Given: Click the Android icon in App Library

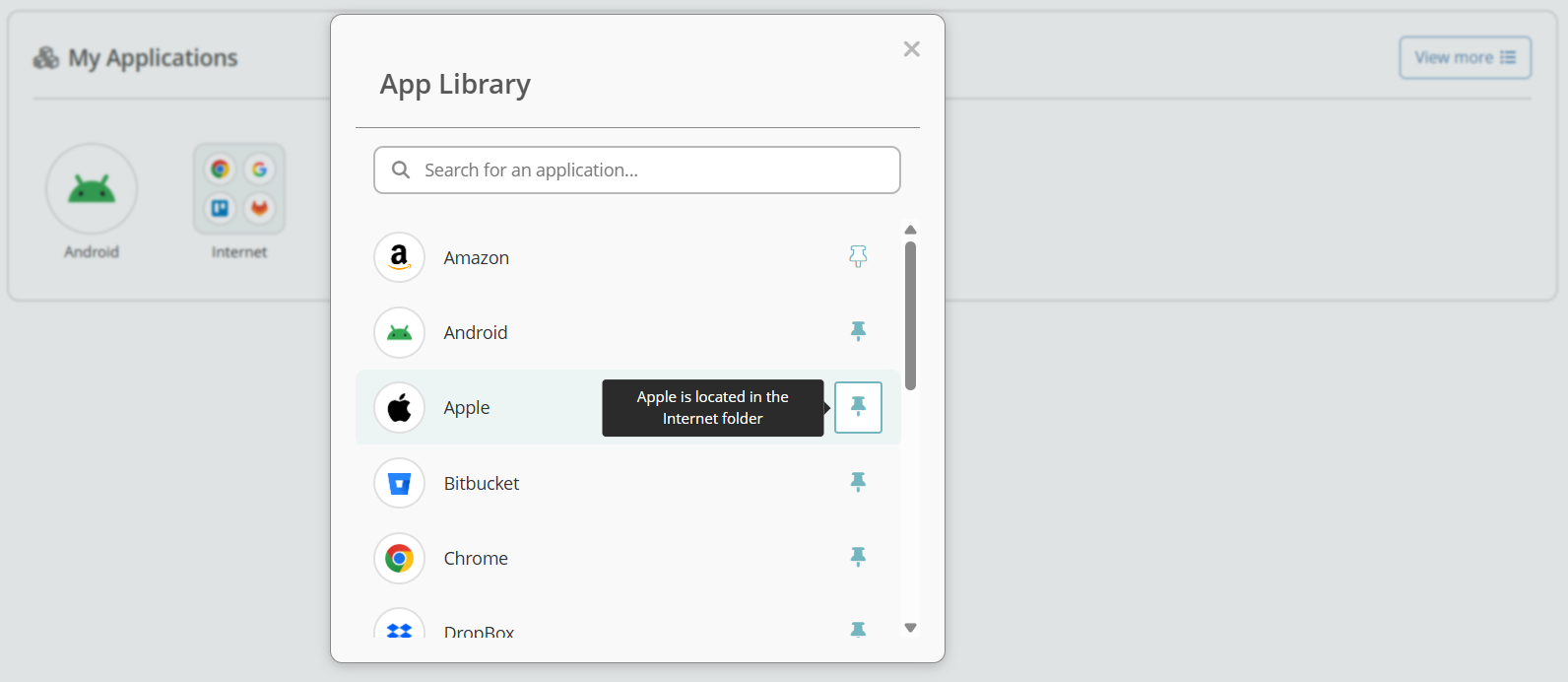Looking at the screenshot, I should point(399,333).
